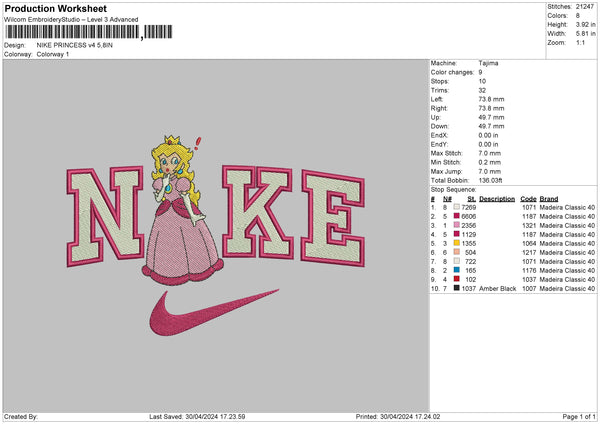
Task: Click the peach swatch in stop row 6
Action: point(457,252)
